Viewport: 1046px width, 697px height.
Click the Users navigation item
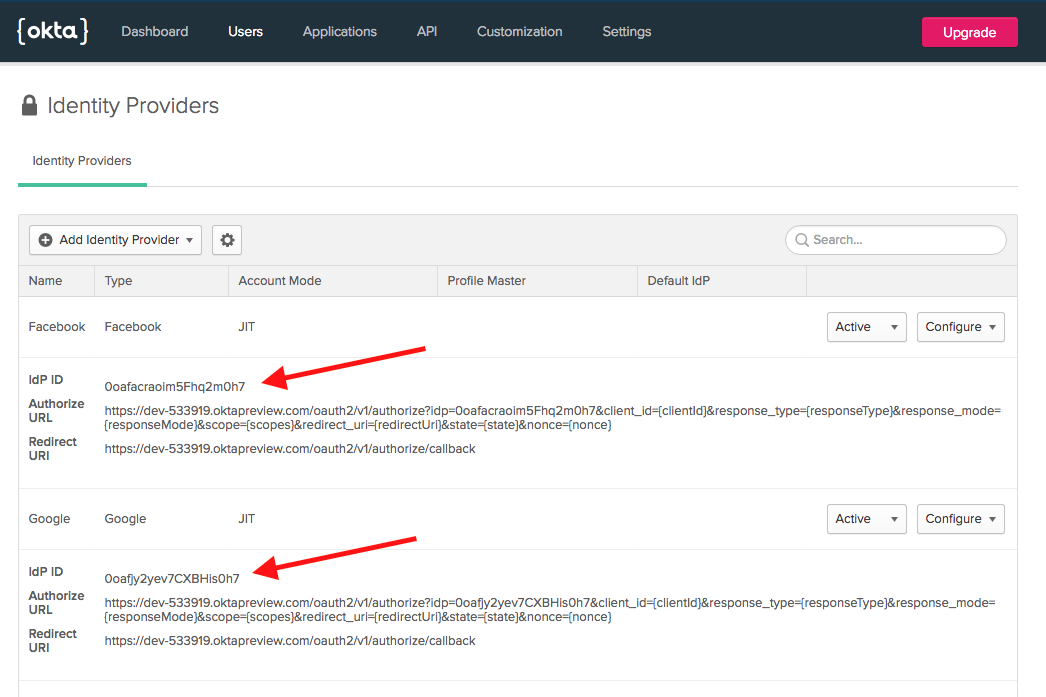[x=245, y=31]
